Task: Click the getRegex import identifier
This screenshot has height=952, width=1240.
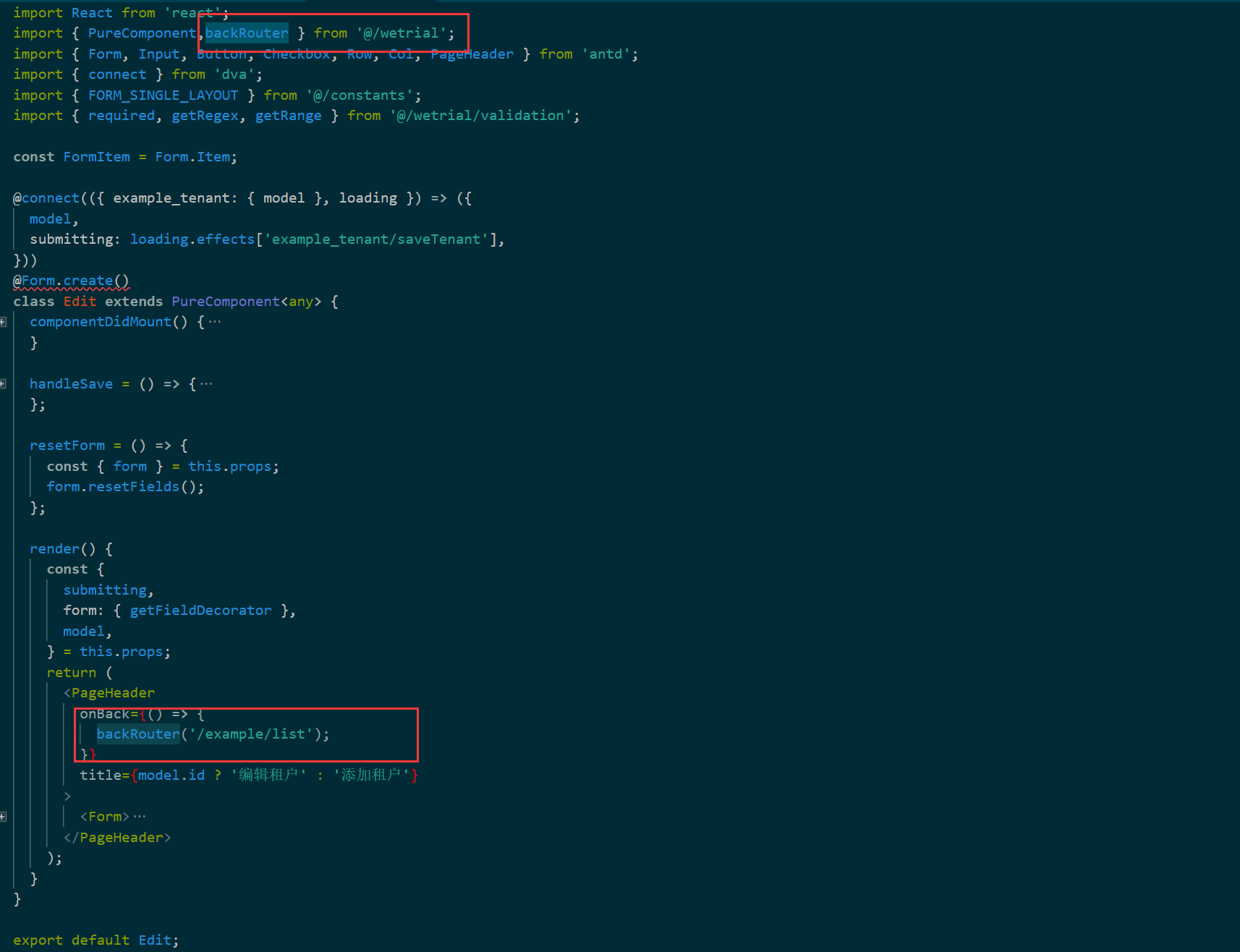Action: coord(205,116)
